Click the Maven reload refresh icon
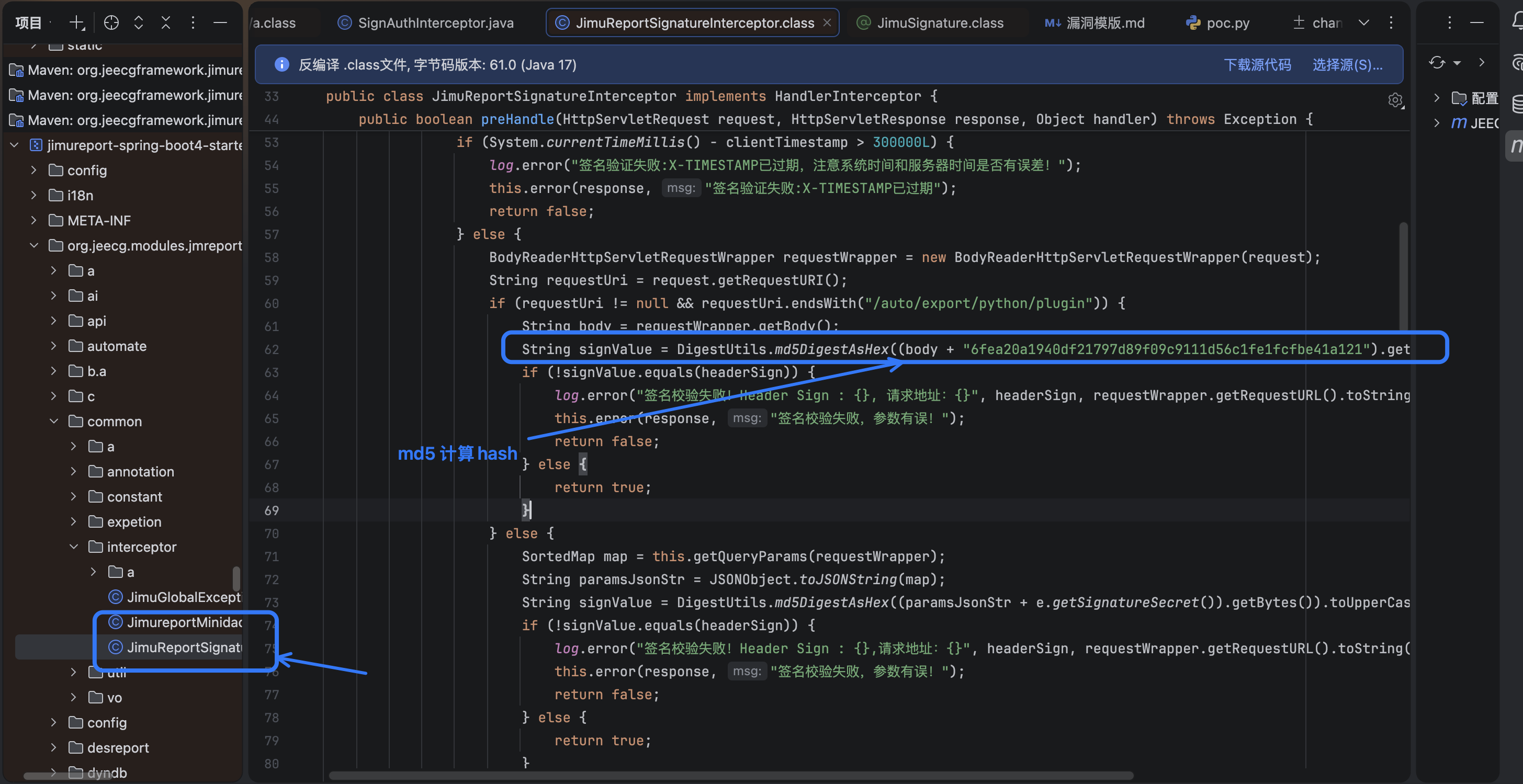The width and height of the screenshot is (1523, 784). point(1437,63)
